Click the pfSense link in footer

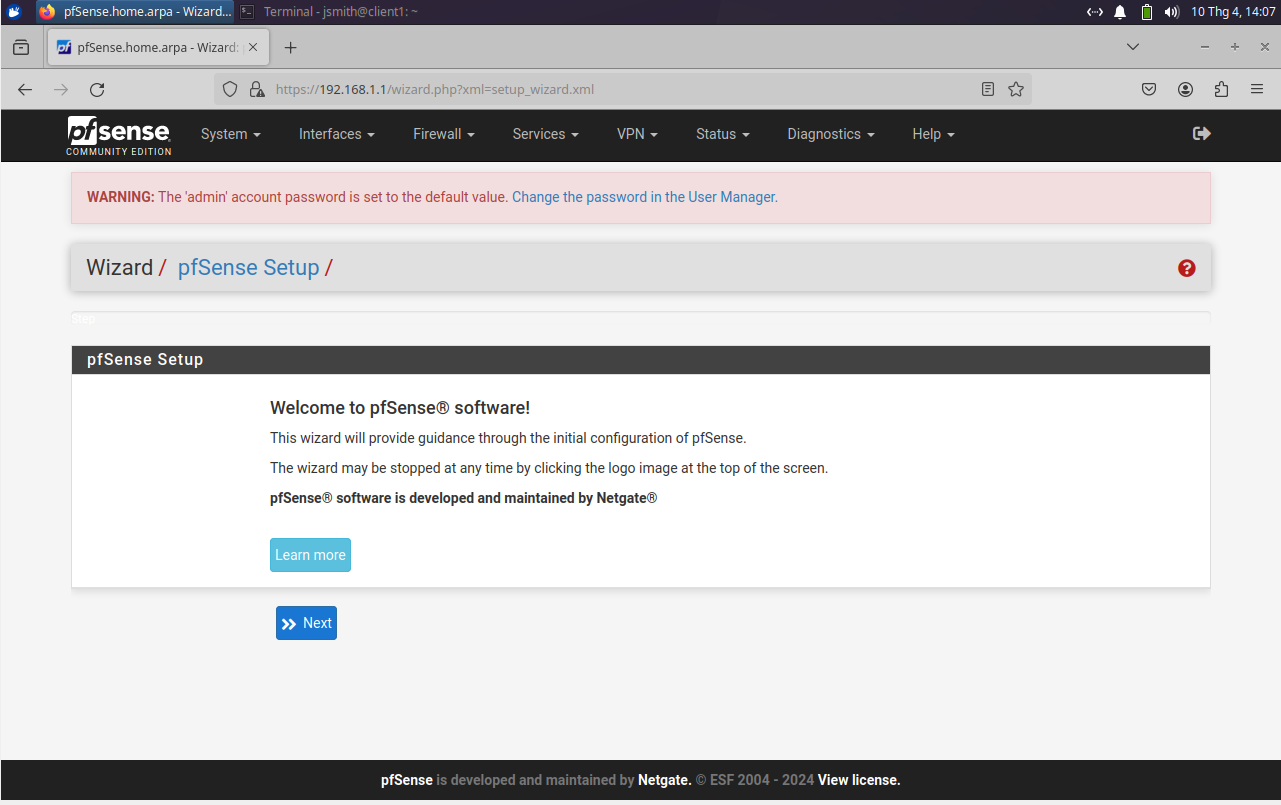click(x=407, y=780)
